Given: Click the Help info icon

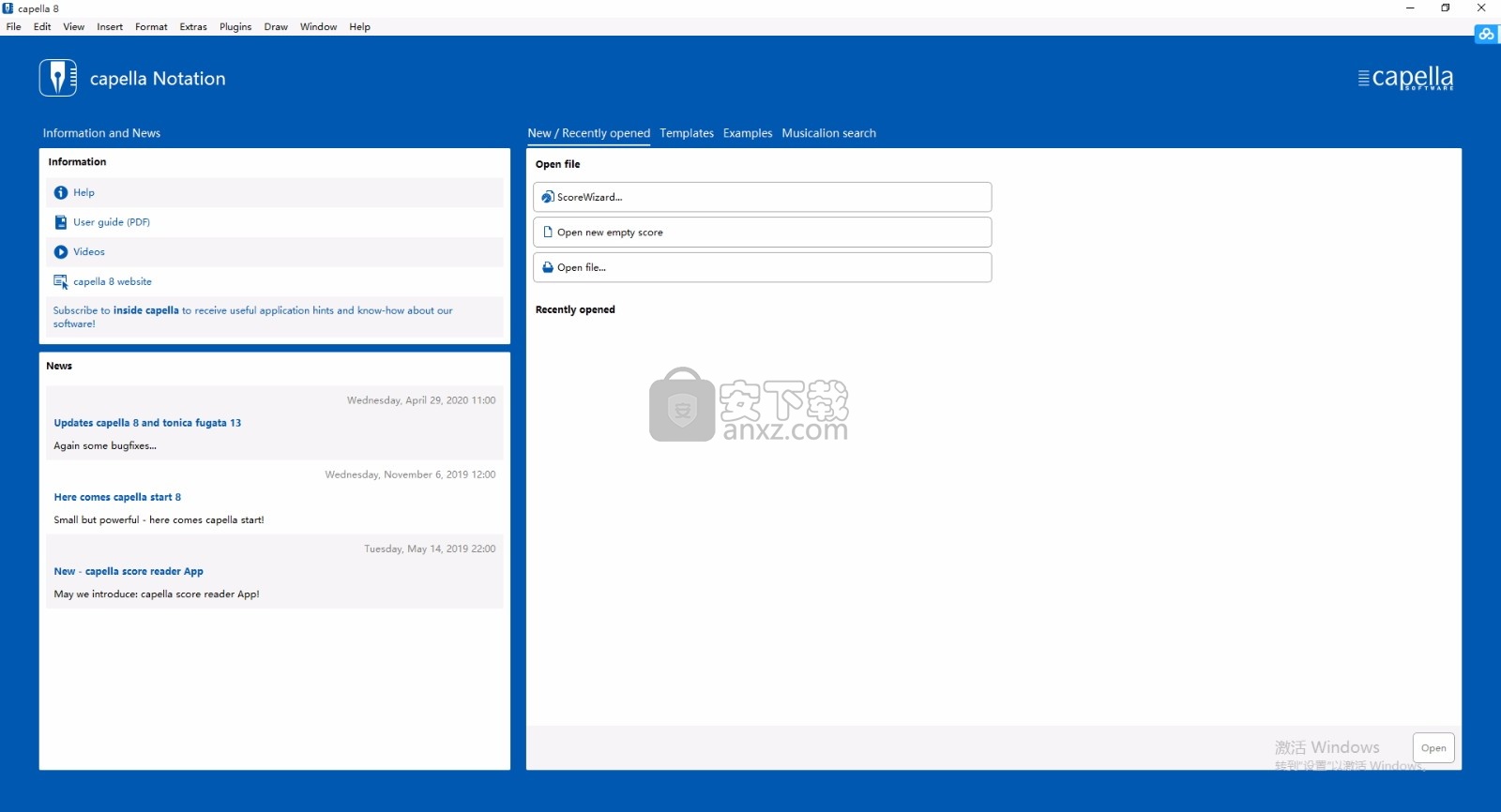Looking at the screenshot, I should 61,192.
